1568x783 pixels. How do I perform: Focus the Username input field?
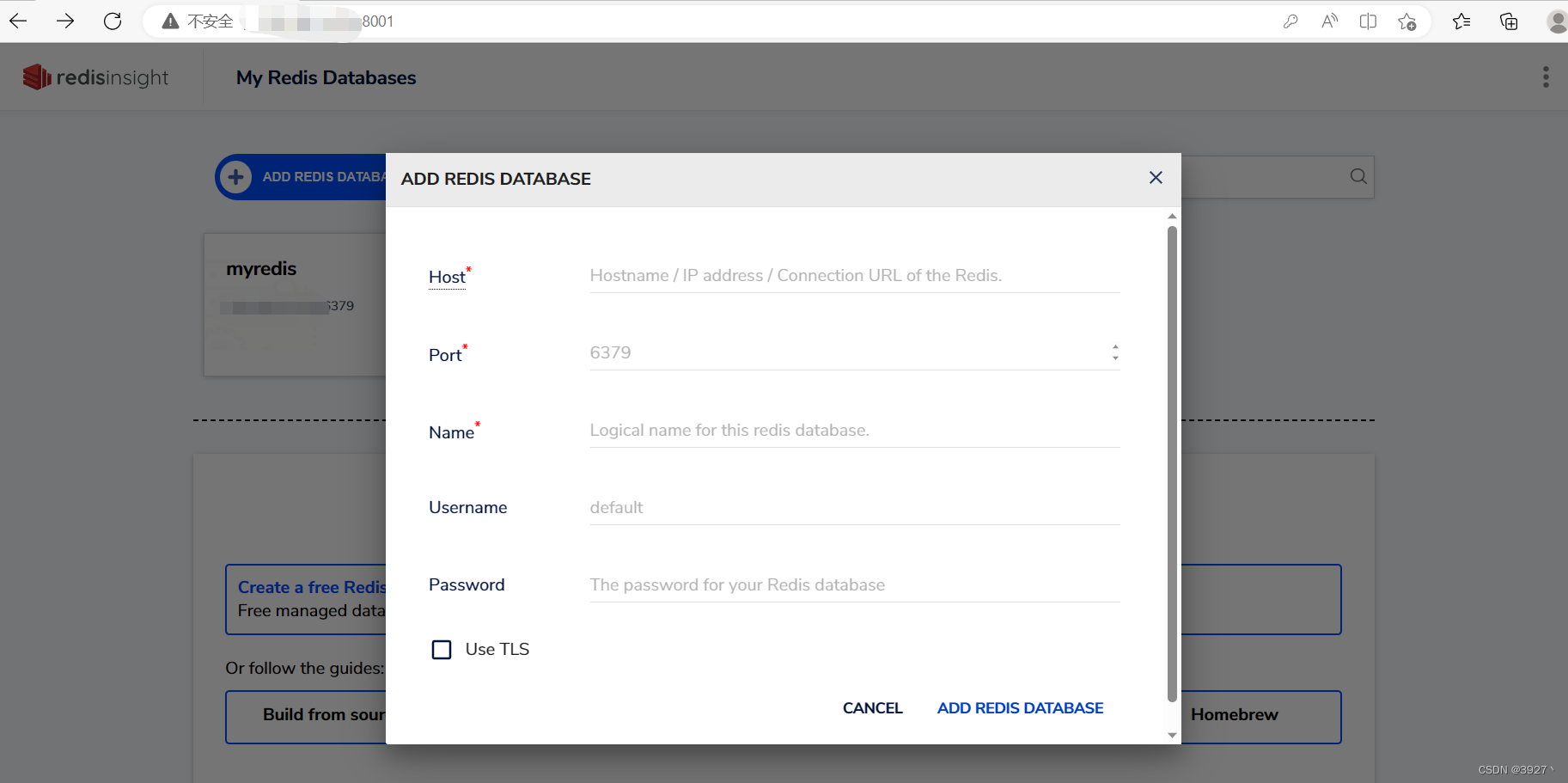click(x=855, y=507)
